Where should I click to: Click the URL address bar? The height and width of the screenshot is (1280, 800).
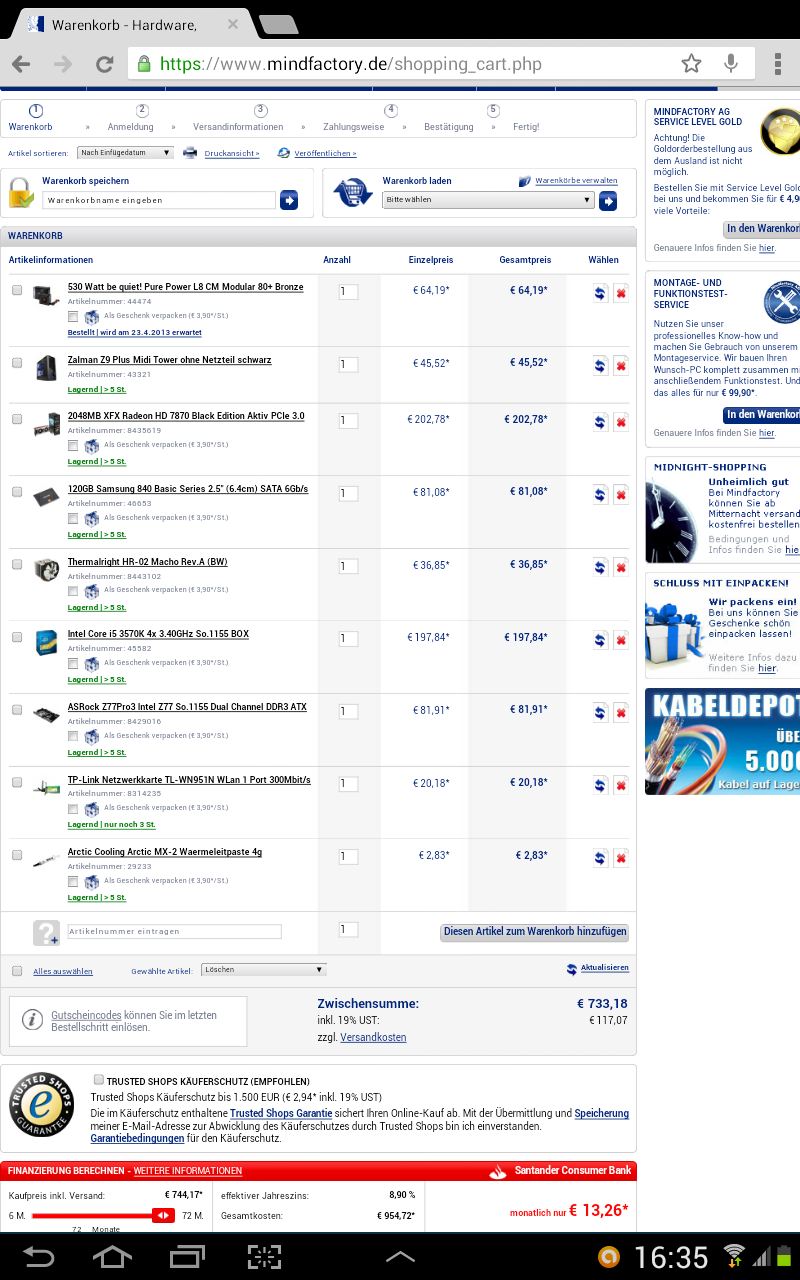pyautogui.click(x=400, y=64)
